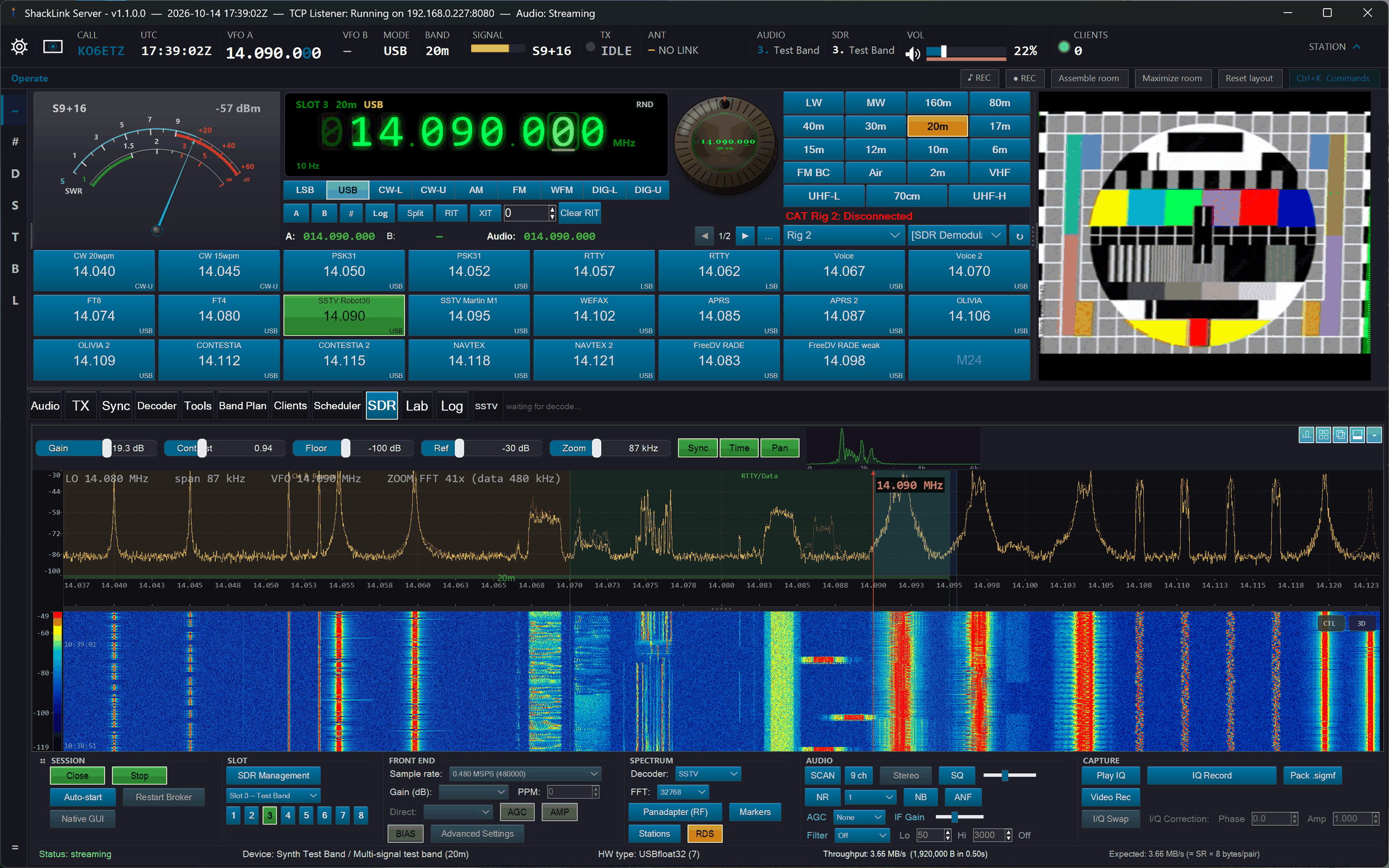Toggle the ANF auto notch filter
Screen dimensions: 1389x868
point(963,797)
